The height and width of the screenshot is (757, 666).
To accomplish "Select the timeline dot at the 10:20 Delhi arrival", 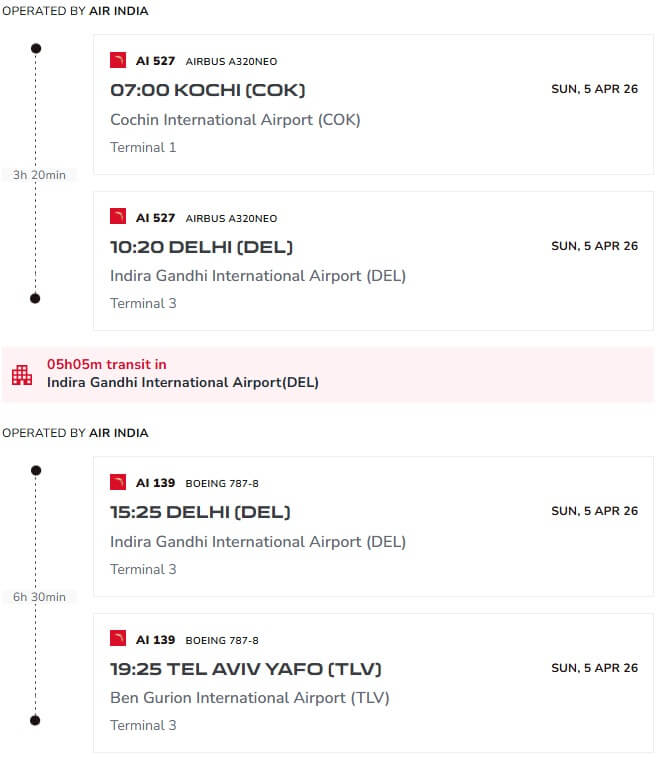I will pyautogui.click(x=36, y=298).
